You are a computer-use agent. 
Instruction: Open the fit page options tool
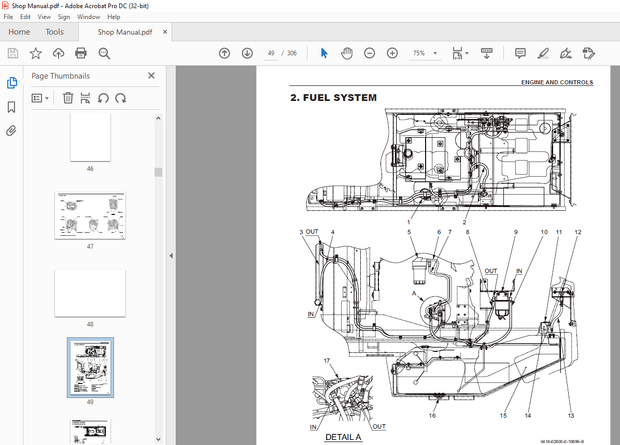click(457, 53)
